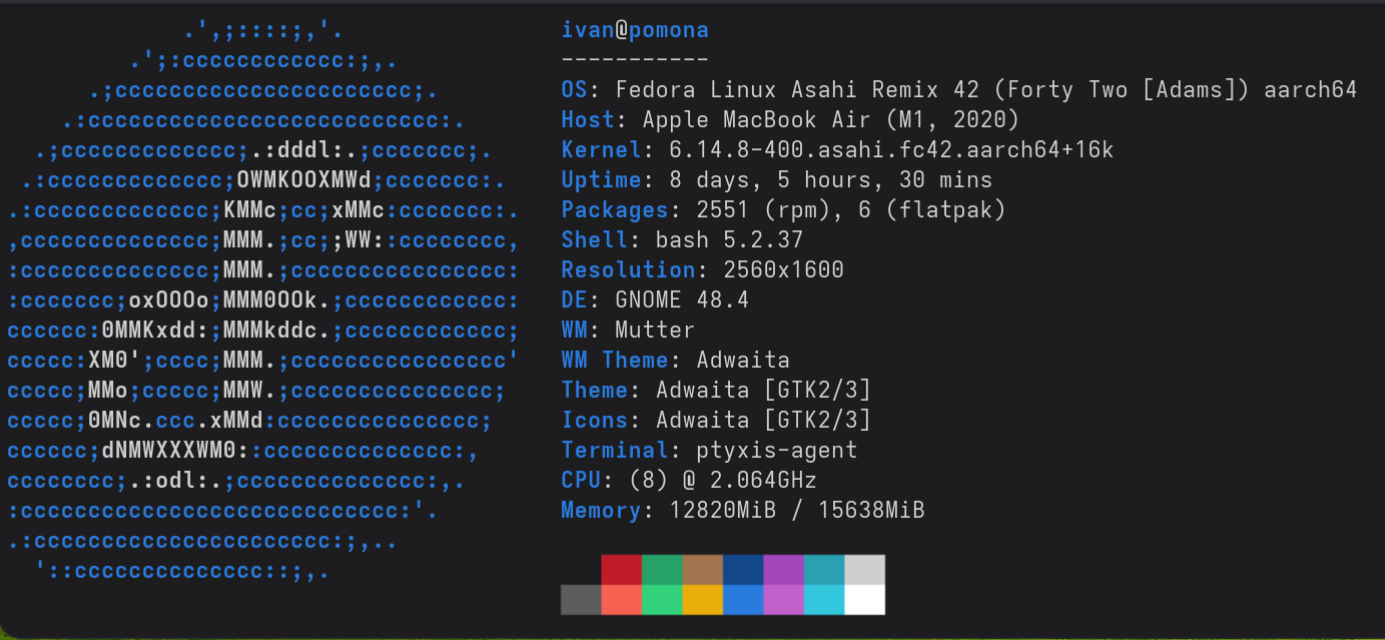Click the brown swatch in the color palette
The height and width of the screenshot is (640, 1385).
tap(702, 570)
